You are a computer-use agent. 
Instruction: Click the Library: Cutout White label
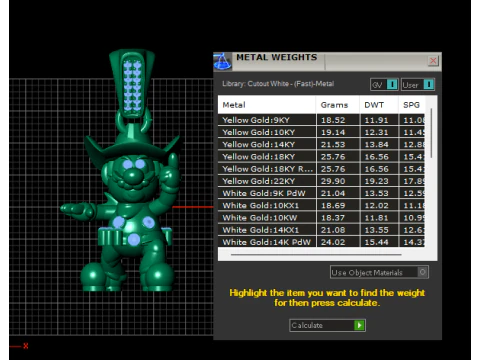point(278,84)
